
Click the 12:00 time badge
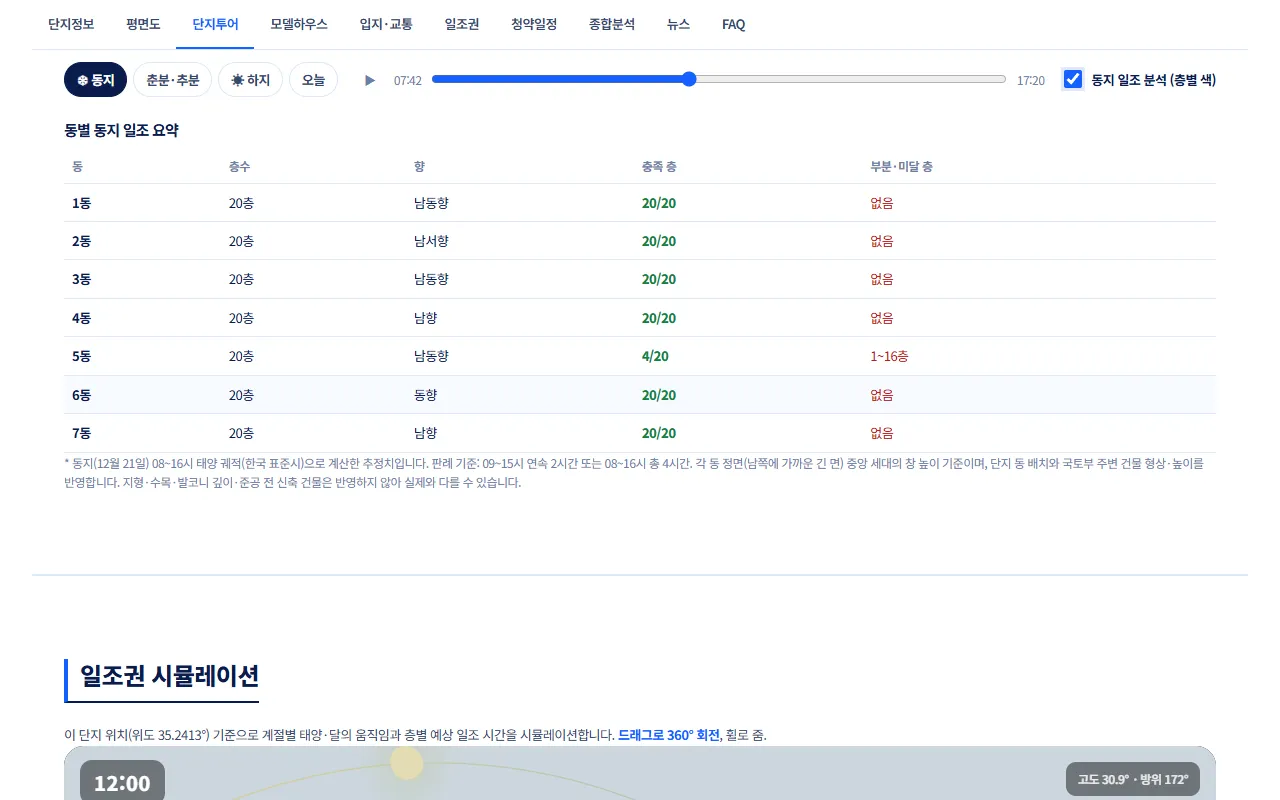[x=122, y=782]
